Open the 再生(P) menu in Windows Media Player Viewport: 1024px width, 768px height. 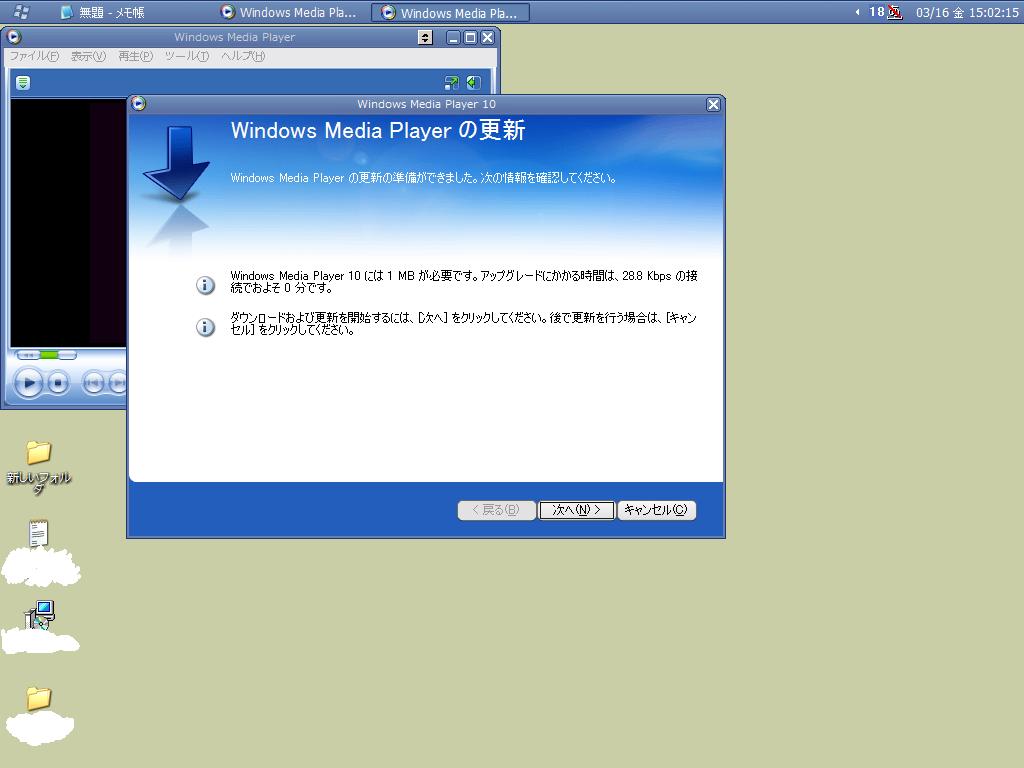point(135,56)
